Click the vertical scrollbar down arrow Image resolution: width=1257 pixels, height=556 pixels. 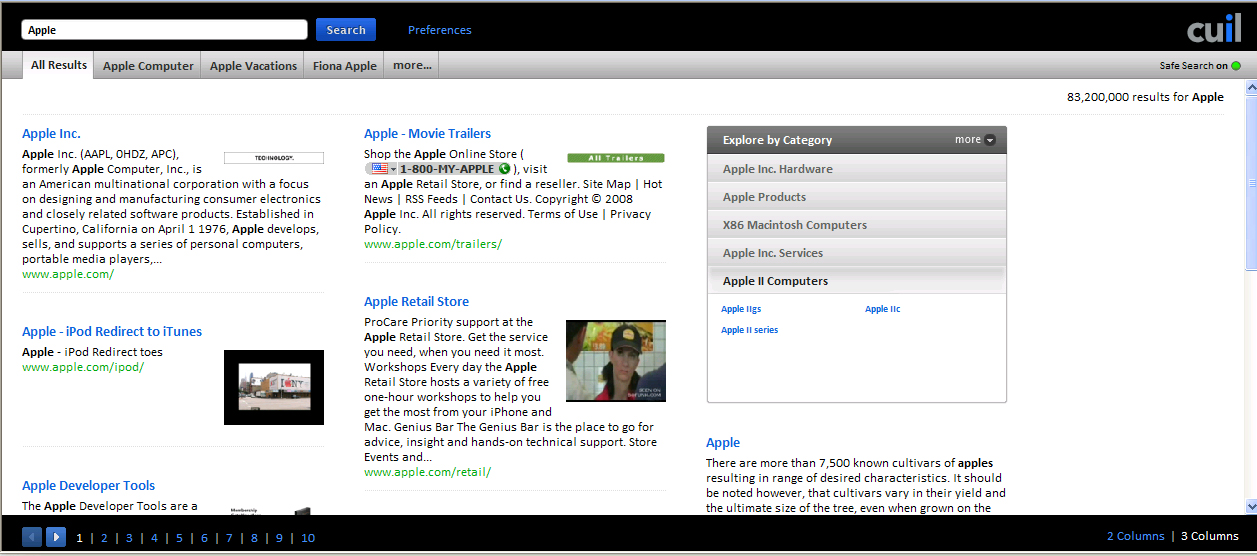(1250, 506)
